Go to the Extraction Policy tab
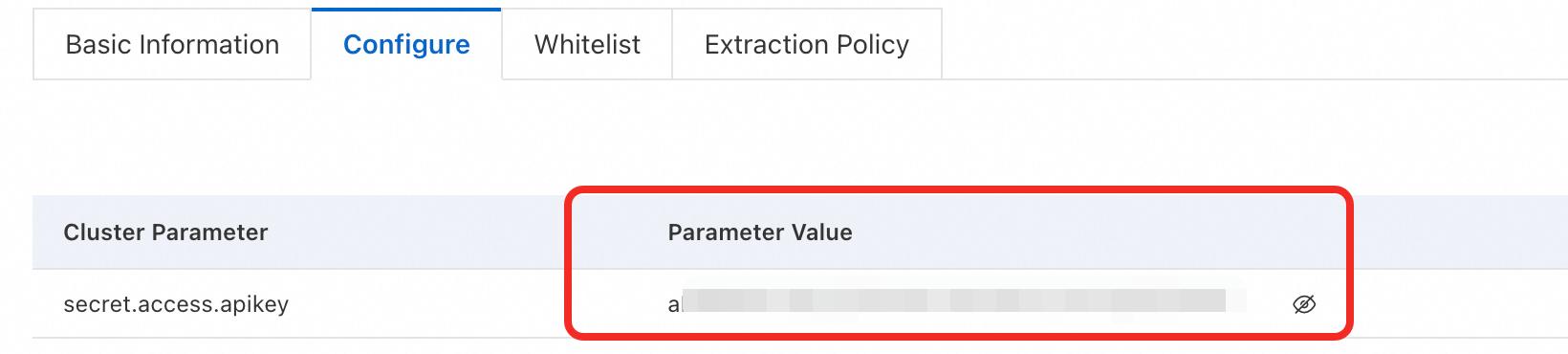This screenshot has width=1568, height=354. [x=807, y=44]
